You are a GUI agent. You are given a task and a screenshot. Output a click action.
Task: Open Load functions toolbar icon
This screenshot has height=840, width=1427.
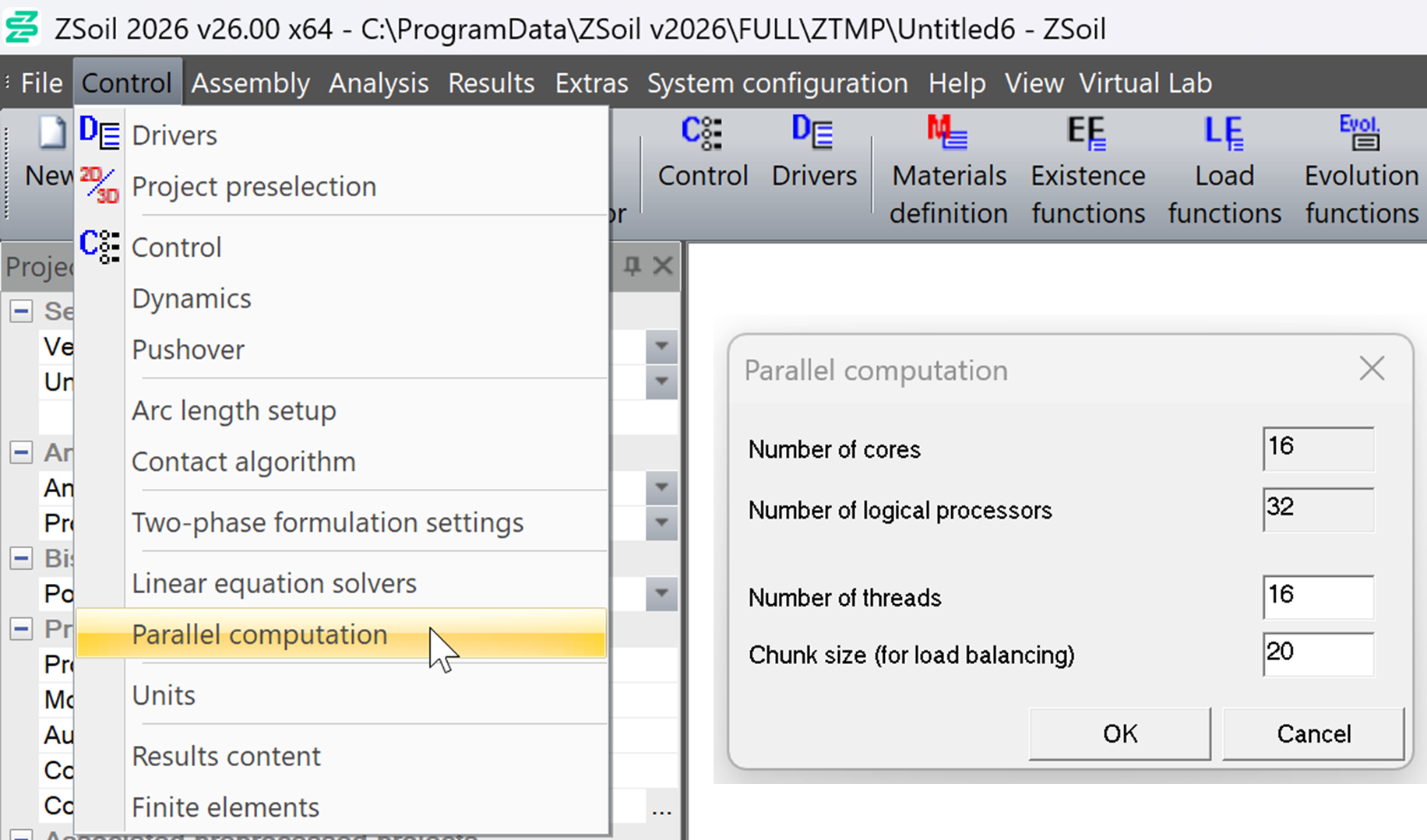[x=1224, y=133]
